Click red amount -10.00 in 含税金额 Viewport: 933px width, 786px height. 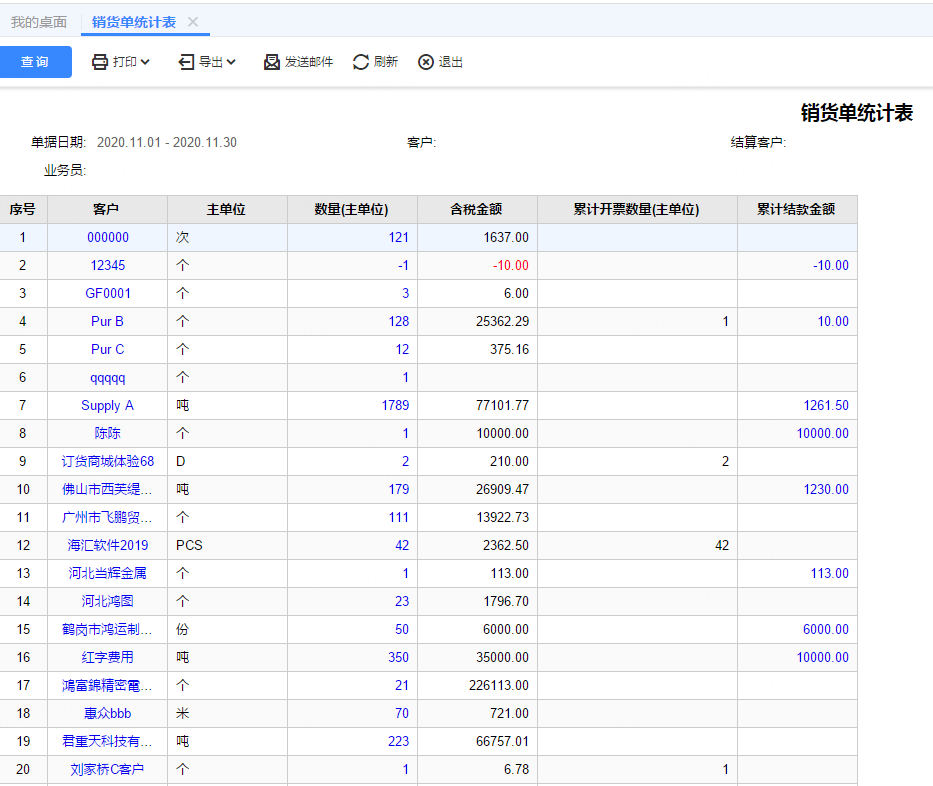[x=511, y=265]
